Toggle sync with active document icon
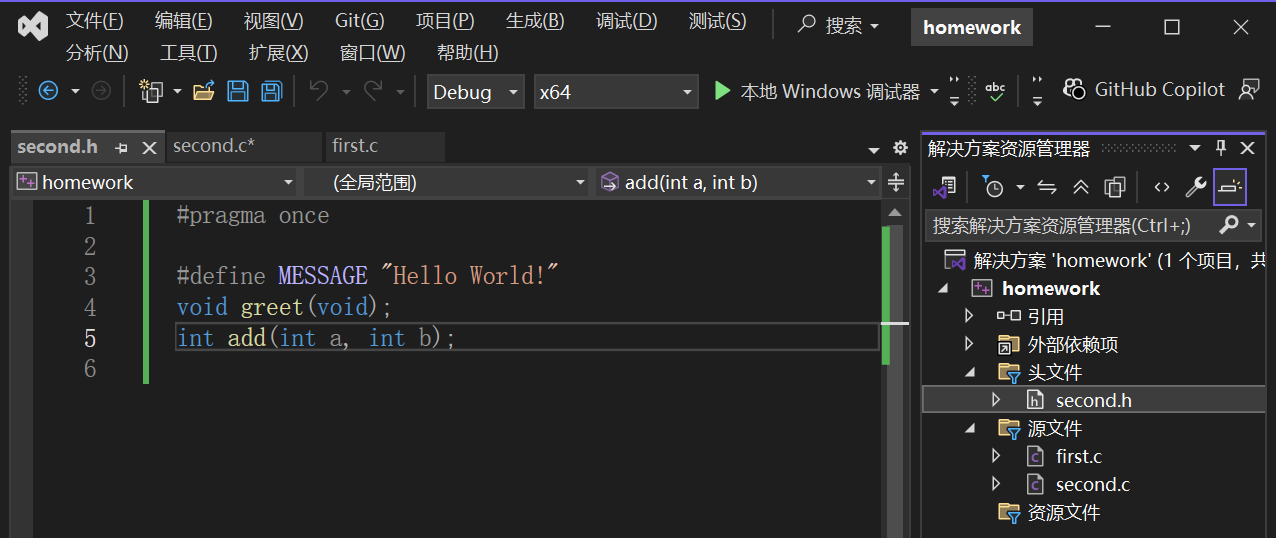Viewport: 1276px width, 538px height. [1047, 187]
